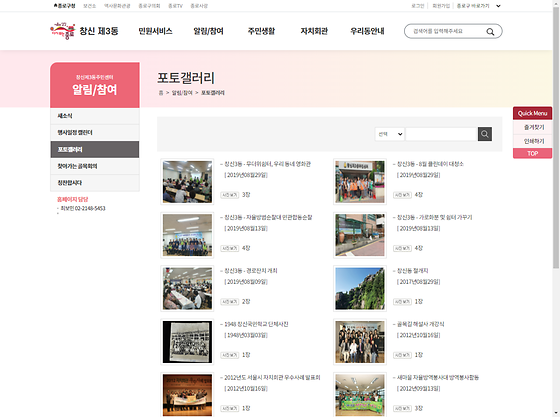
Task: Click the 알림/참여 breadcrumb link
Action: [182, 93]
